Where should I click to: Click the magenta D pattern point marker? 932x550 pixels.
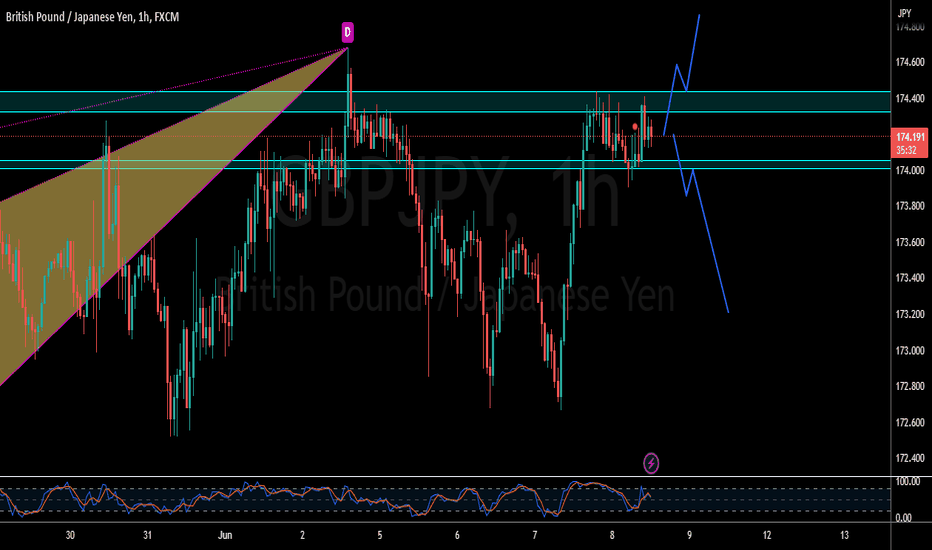tap(348, 32)
